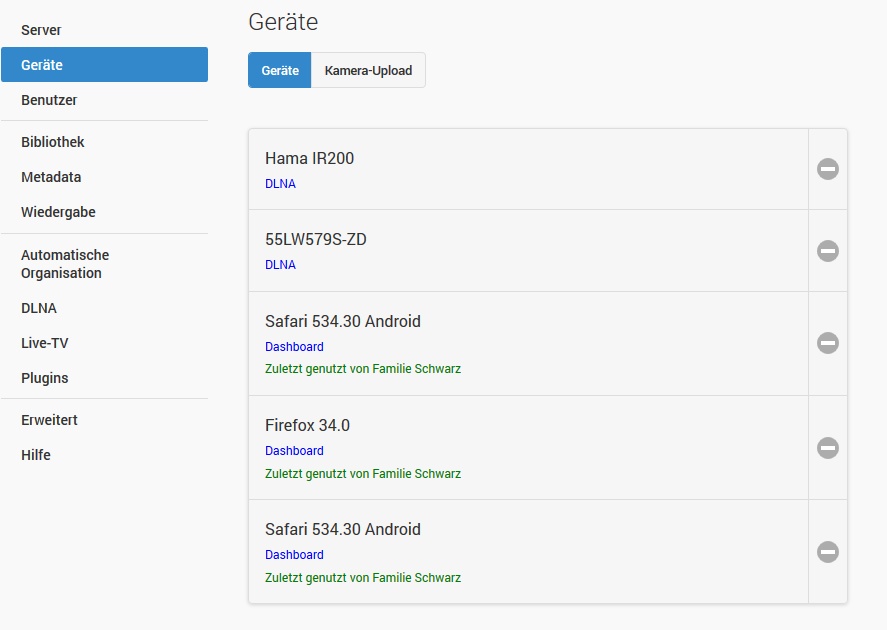Remove the first Safari 534.30 Android device
Image resolution: width=887 pixels, height=630 pixels.
(827, 343)
